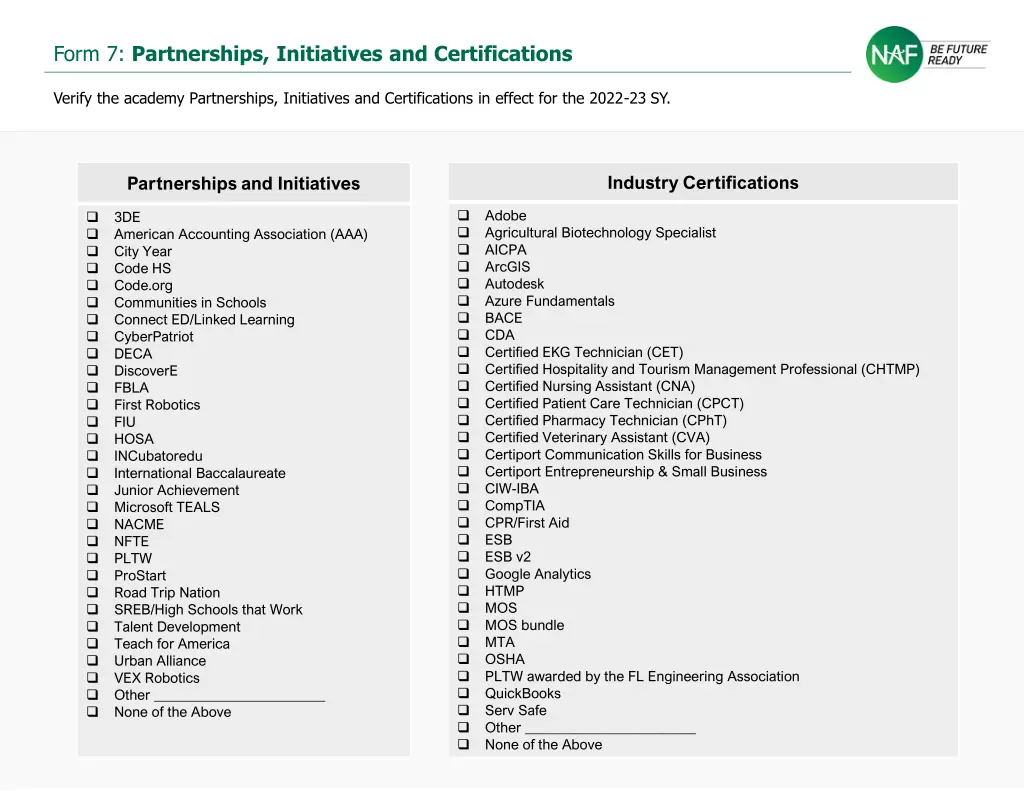This screenshot has height=791, width=1024.
Task: Check the Autodesk checkbox
Action: (x=463, y=283)
